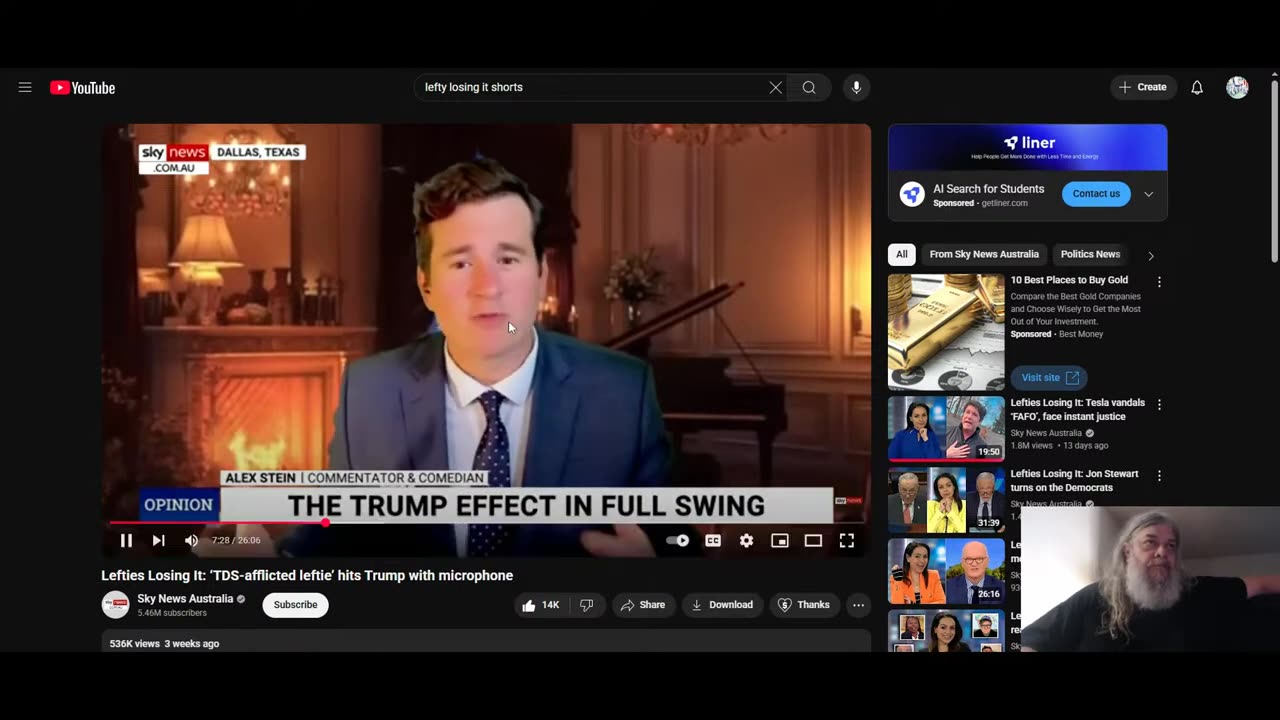This screenshot has height=720, width=1280.
Task: Go to the YouTube home logo
Action: 83,88
